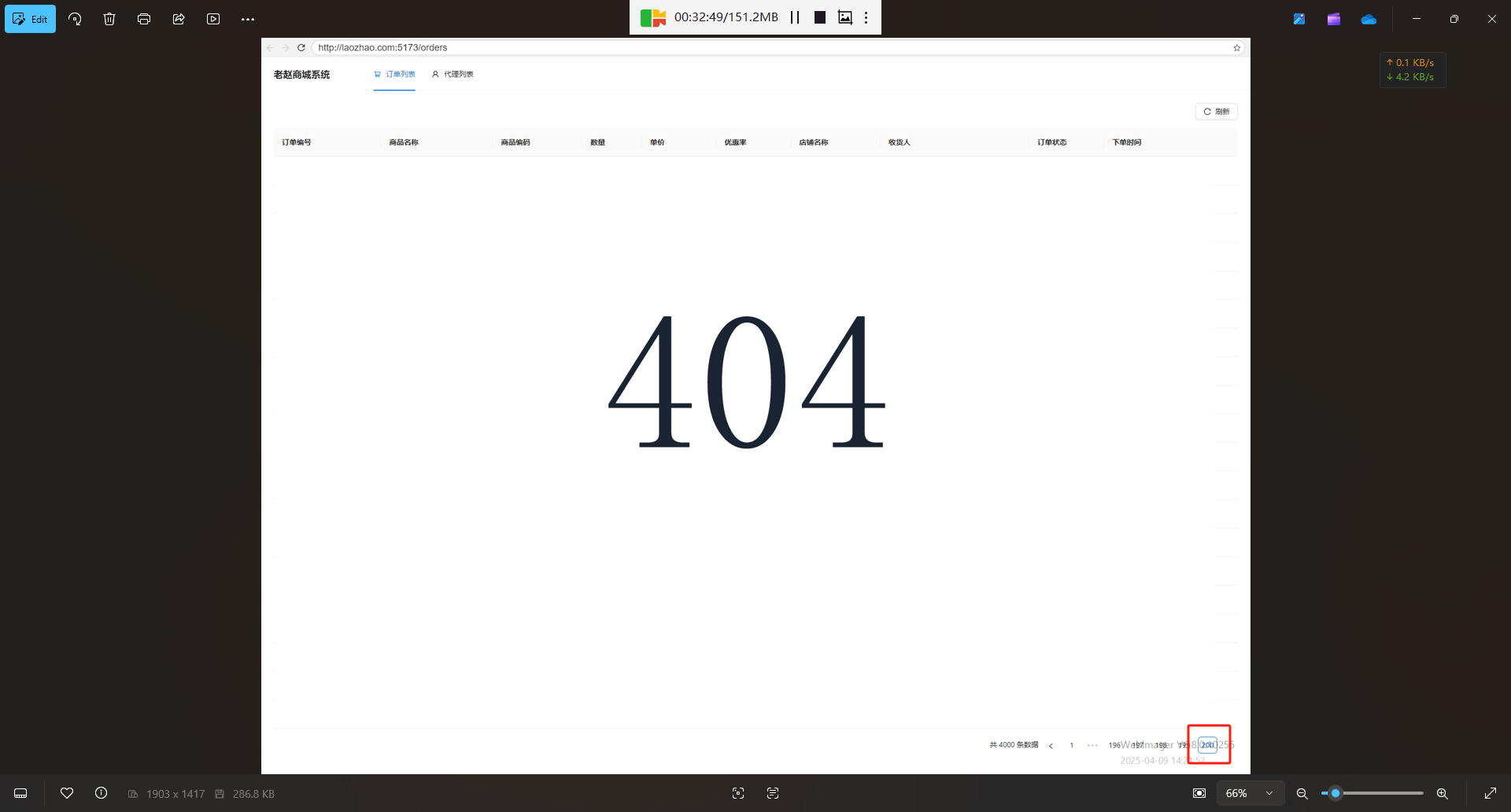Take a screenshot from the recorder bar

coord(844,17)
